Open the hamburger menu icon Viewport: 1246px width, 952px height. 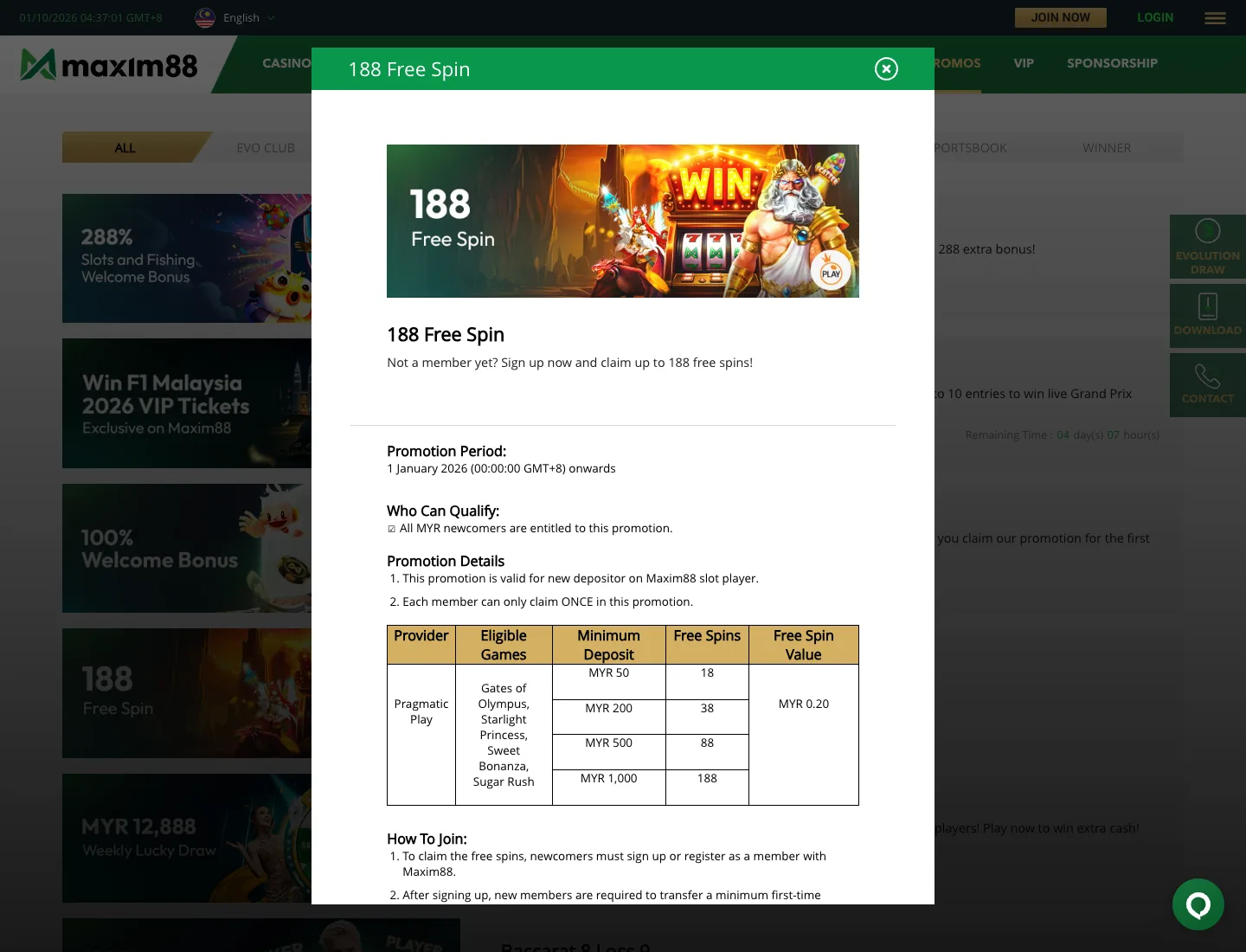click(1215, 18)
